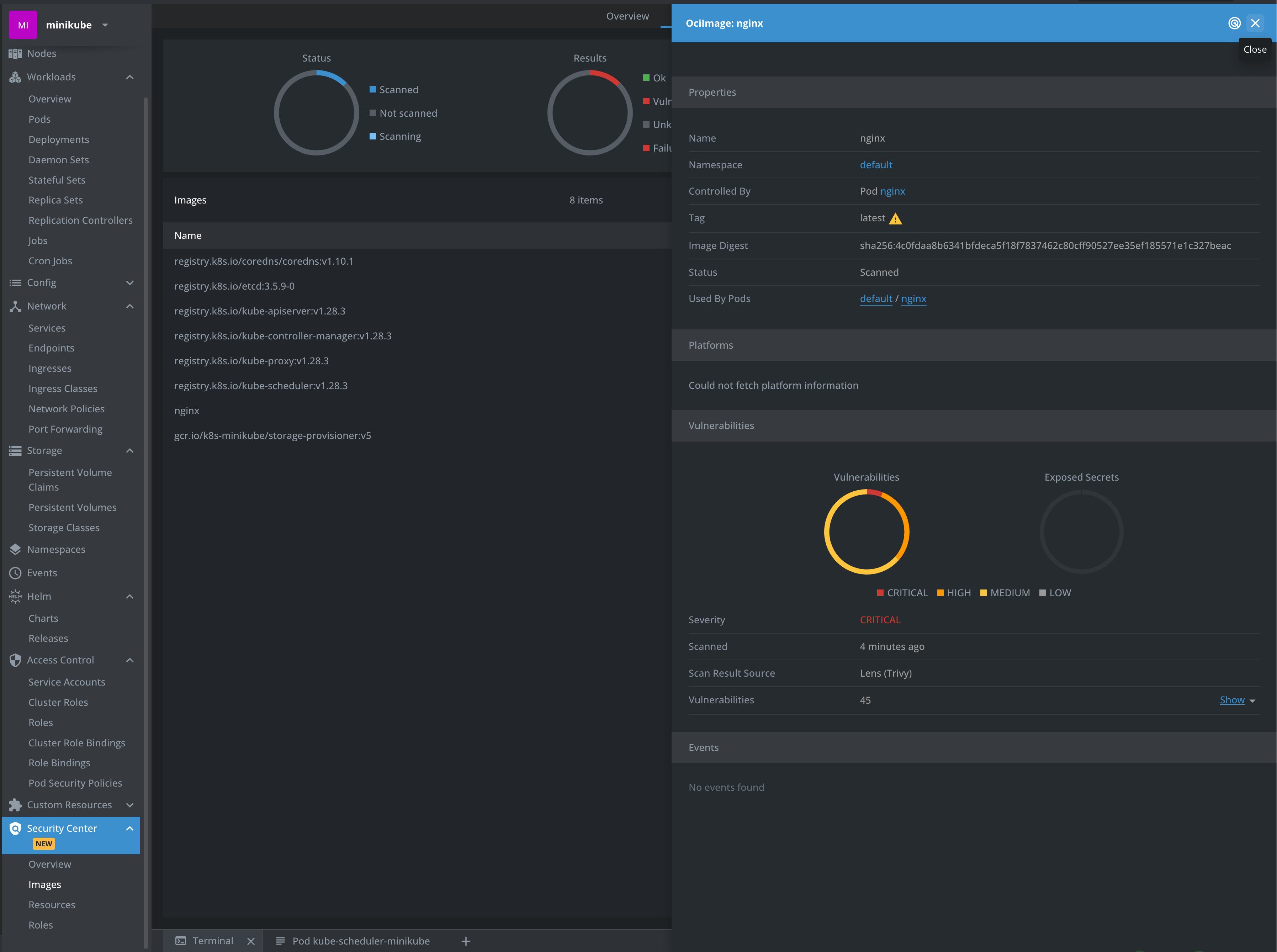
Task: Click the Namespaces layers icon
Action: [15, 549]
